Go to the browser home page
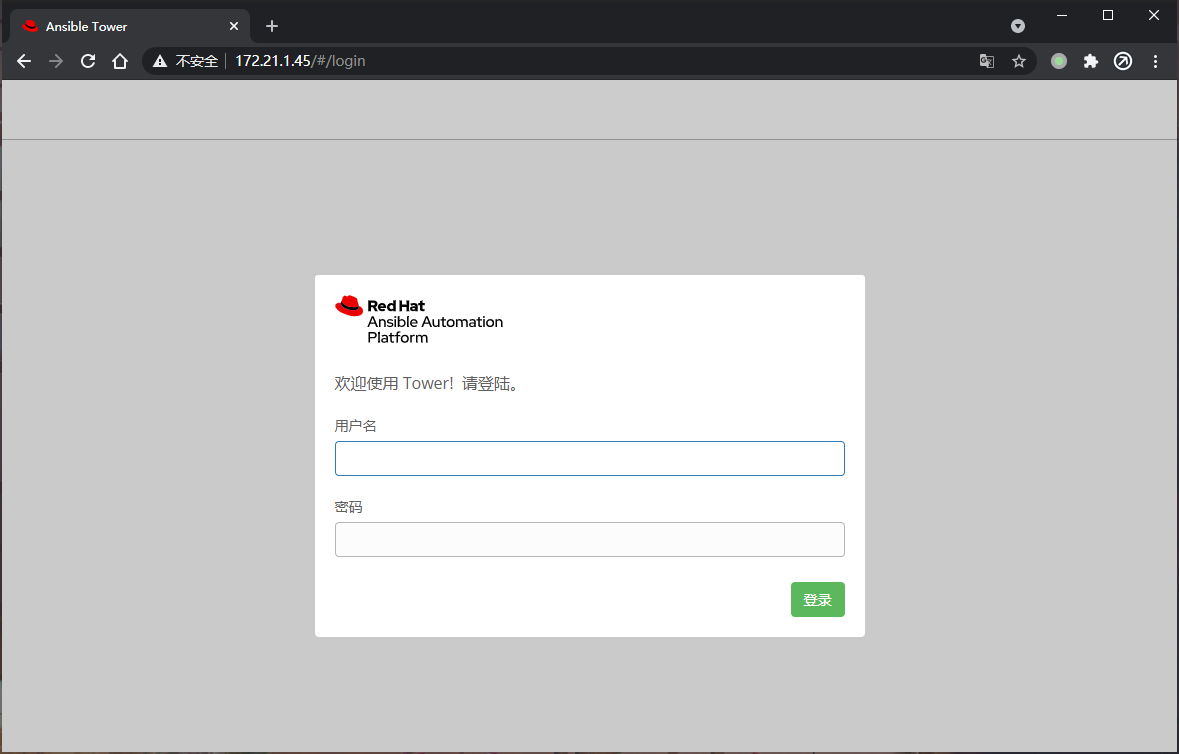This screenshot has width=1179, height=754. 120,61
